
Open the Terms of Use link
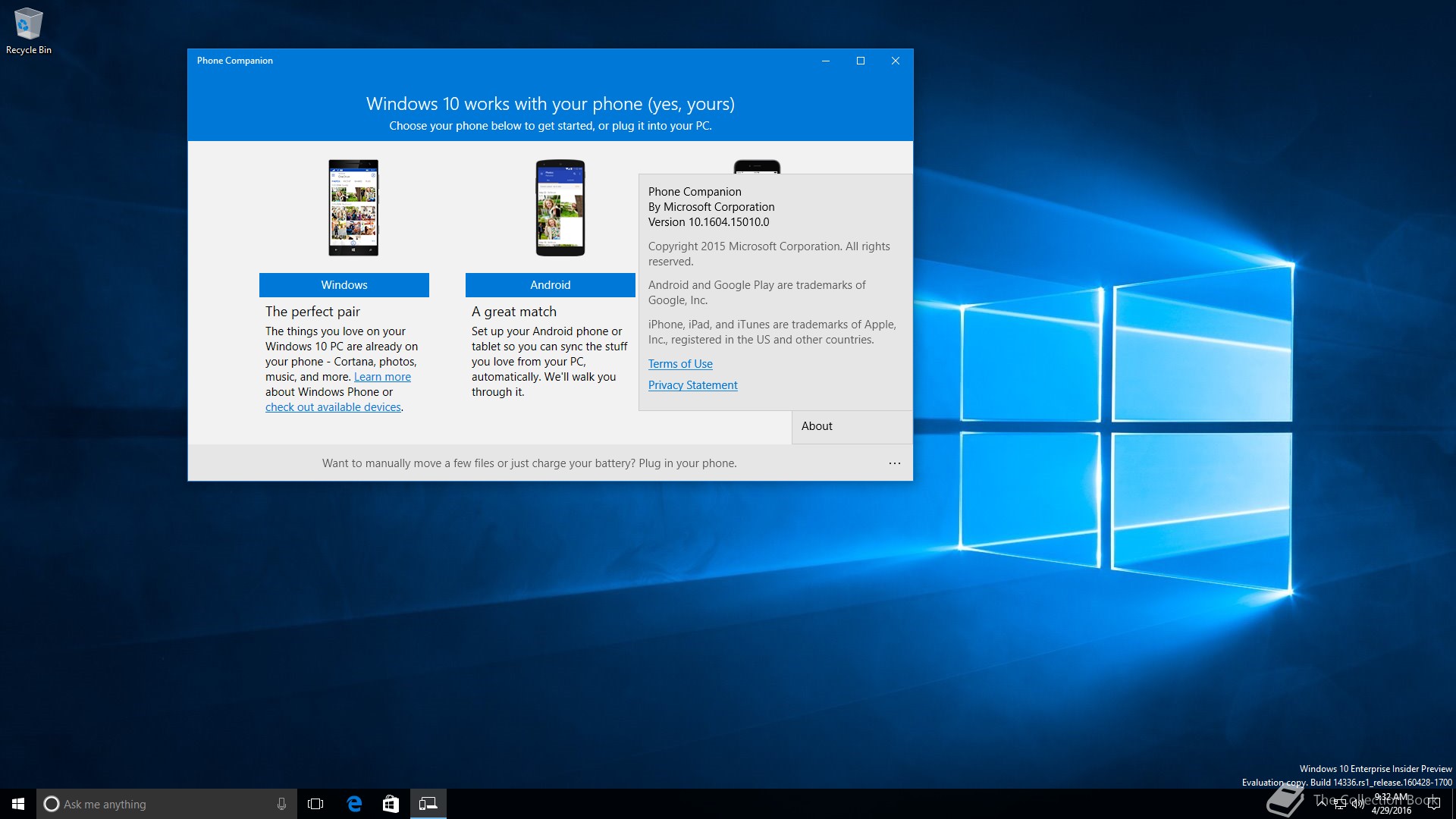point(680,364)
